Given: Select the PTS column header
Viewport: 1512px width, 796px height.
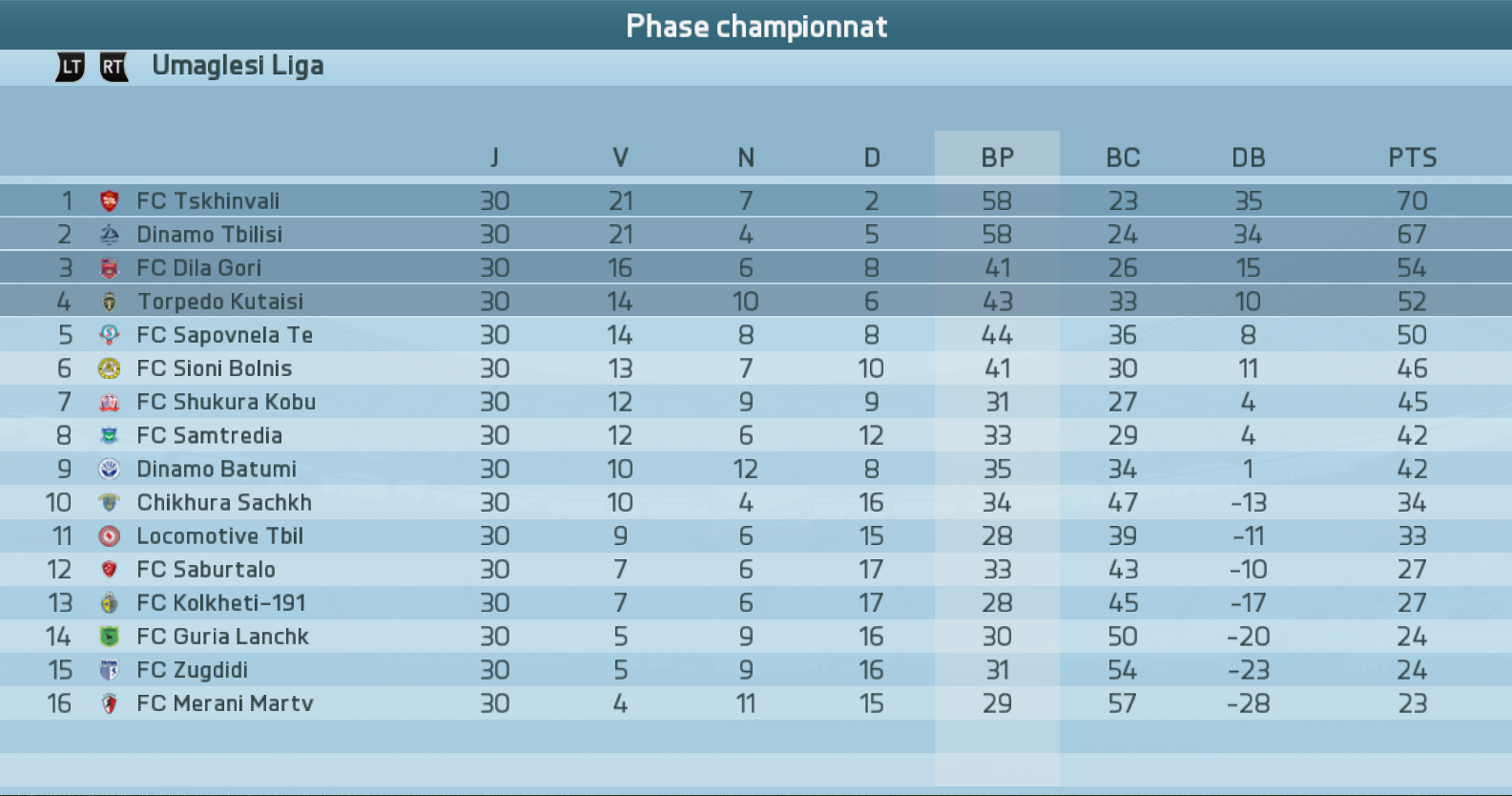Looking at the screenshot, I should (x=1412, y=157).
